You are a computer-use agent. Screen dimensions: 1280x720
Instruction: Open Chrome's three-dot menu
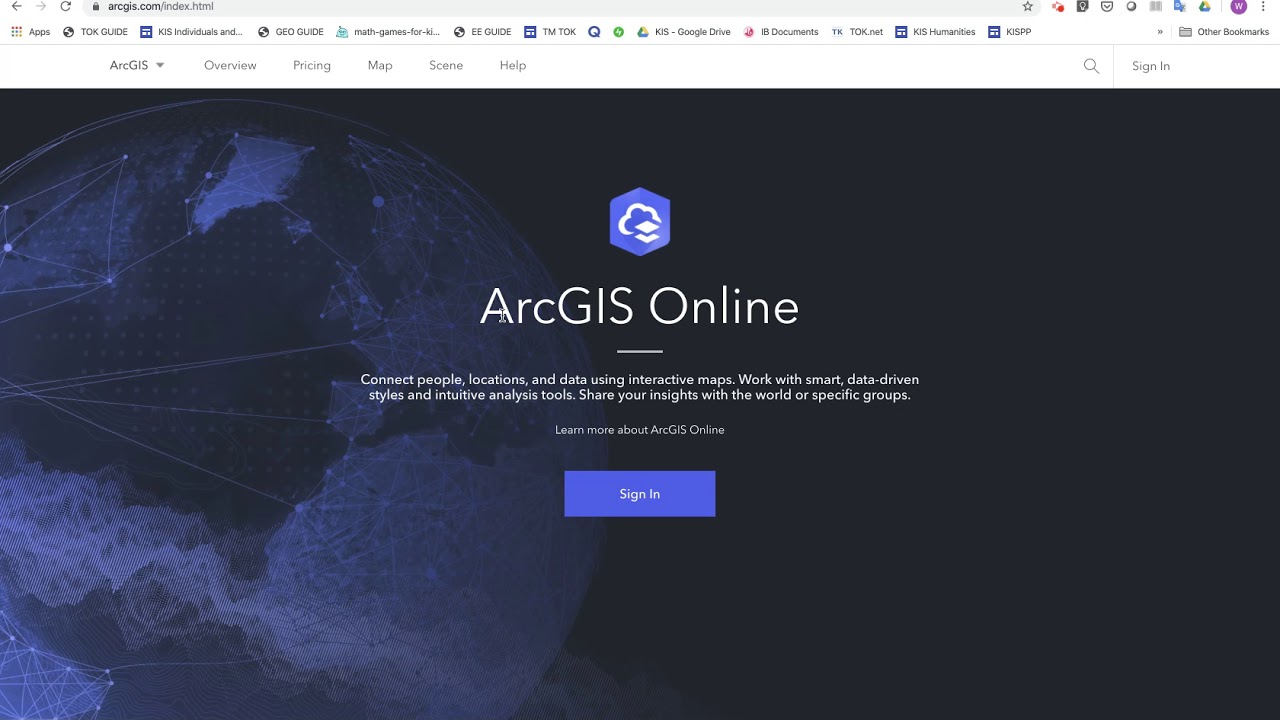point(1264,6)
